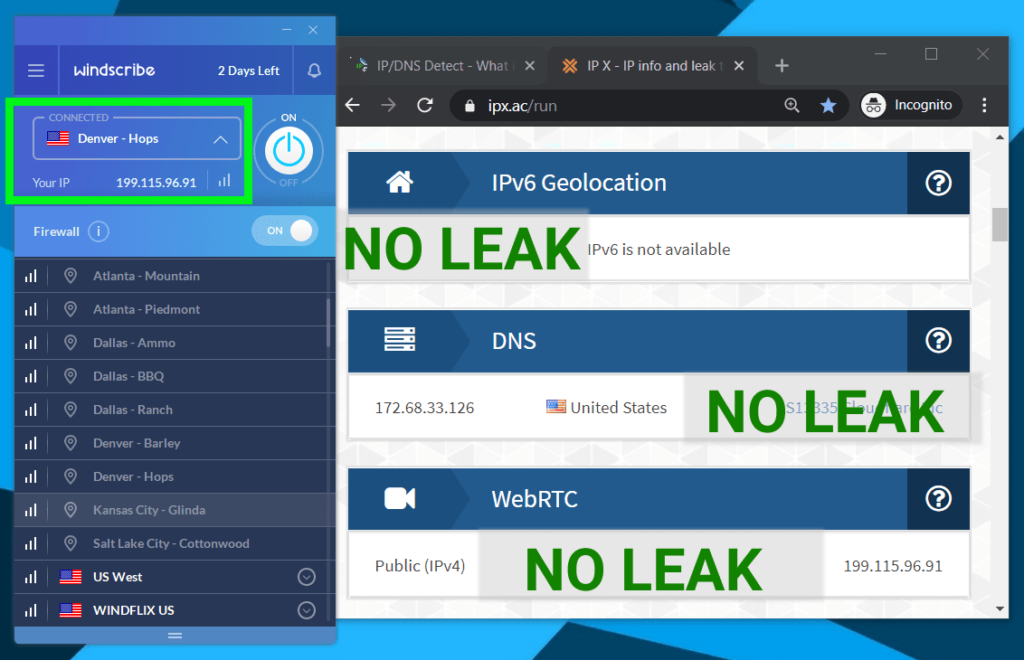Click location pin for Dallas - BBQ
This screenshot has height=660, width=1024.
(x=71, y=376)
